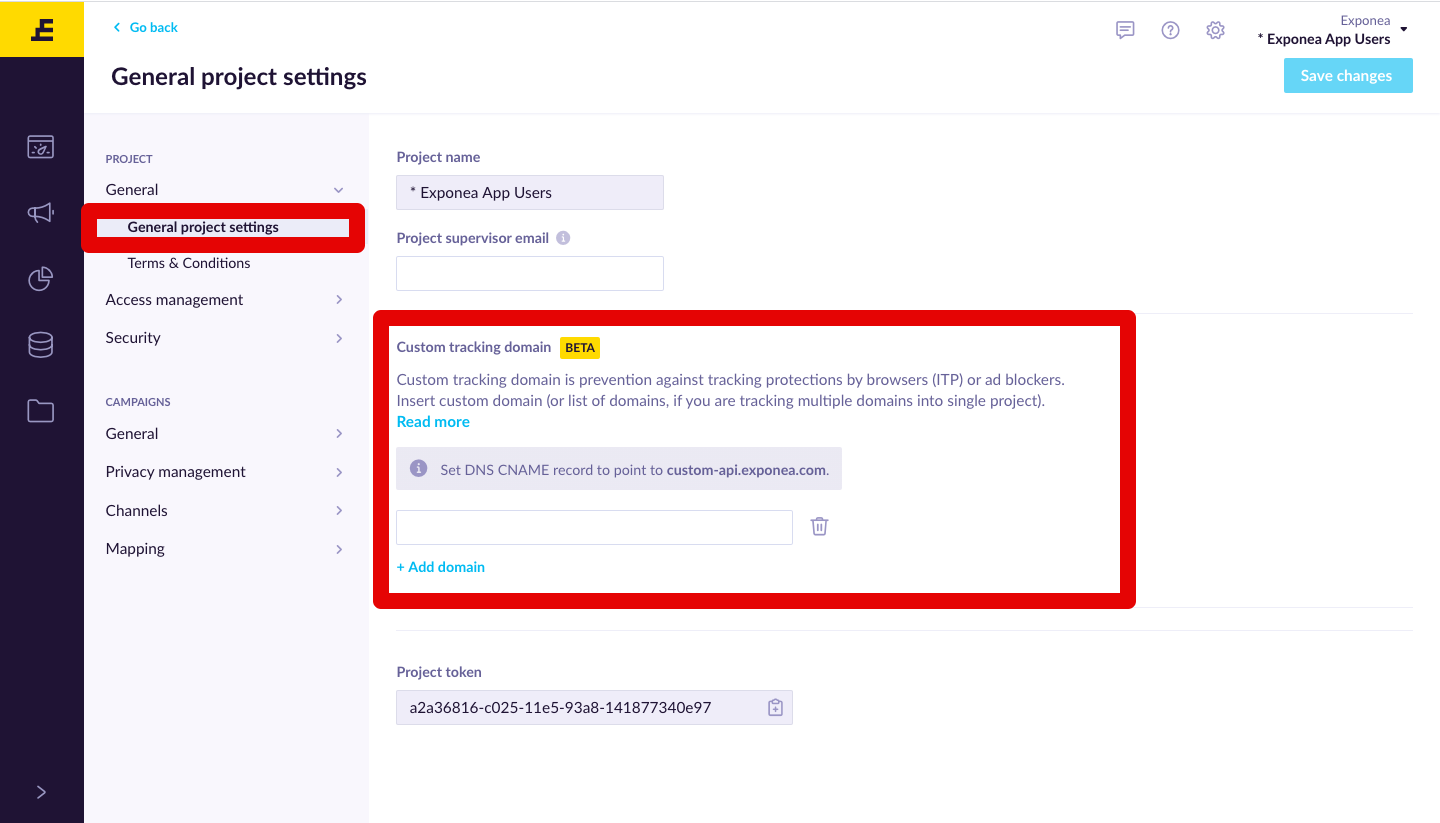
Task: Click the DNS CNAME info icon
Action: (x=419, y=469)
